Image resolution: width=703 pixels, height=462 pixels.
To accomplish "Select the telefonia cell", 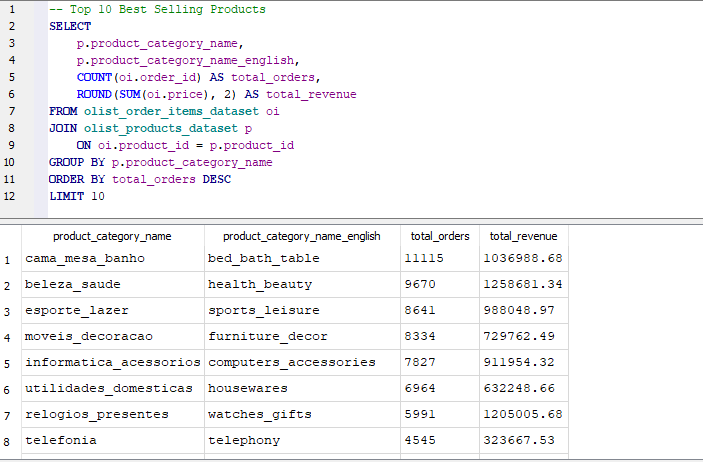I will [113, 440].
